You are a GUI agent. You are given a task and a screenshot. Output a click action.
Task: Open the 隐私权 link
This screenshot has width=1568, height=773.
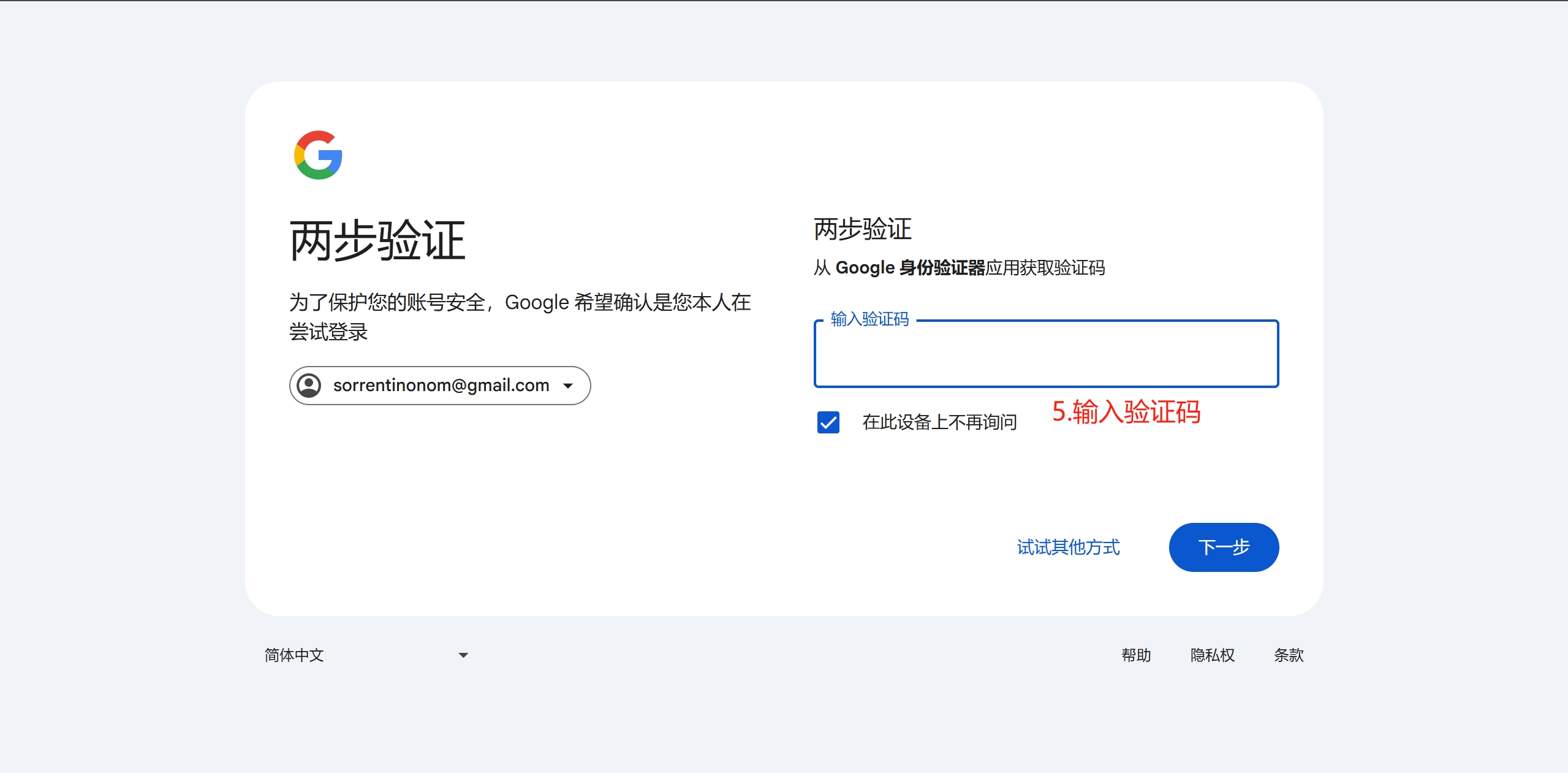(1212, 655)
